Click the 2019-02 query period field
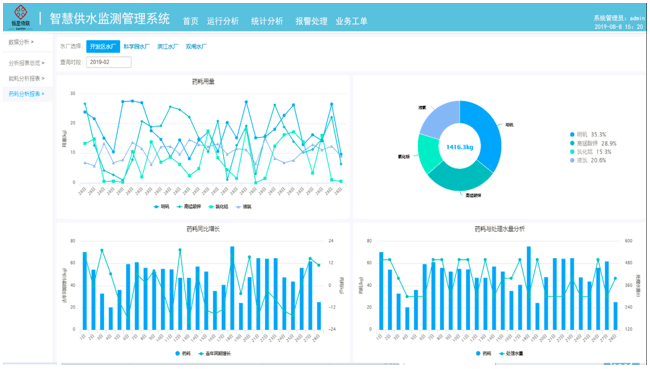Image resolution: width=650 pixels, height=369 pixels. [109, 62]
